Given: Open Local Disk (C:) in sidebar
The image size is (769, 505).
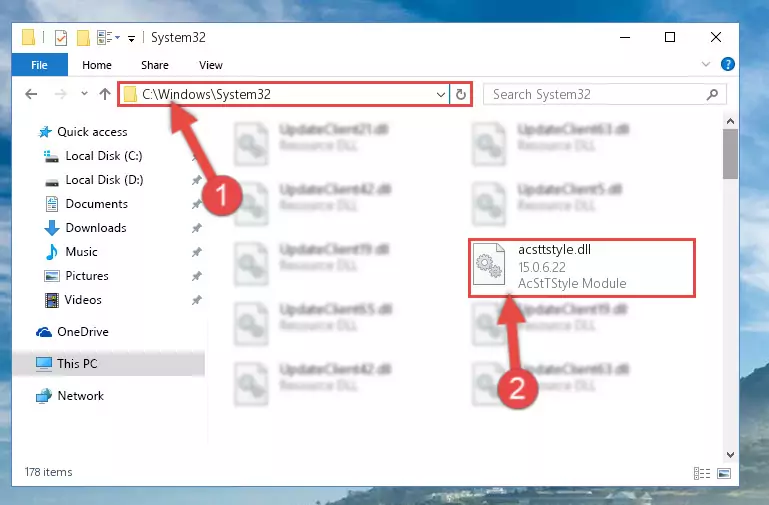Looking at the screenshot, I should [93, 156].
